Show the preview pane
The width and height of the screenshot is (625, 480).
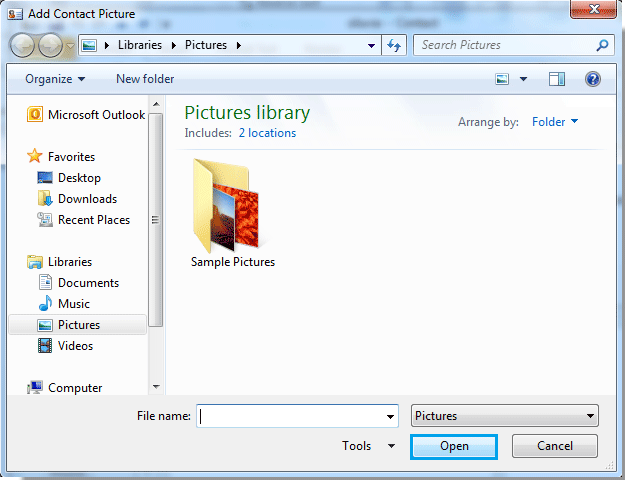pos(556,79)
